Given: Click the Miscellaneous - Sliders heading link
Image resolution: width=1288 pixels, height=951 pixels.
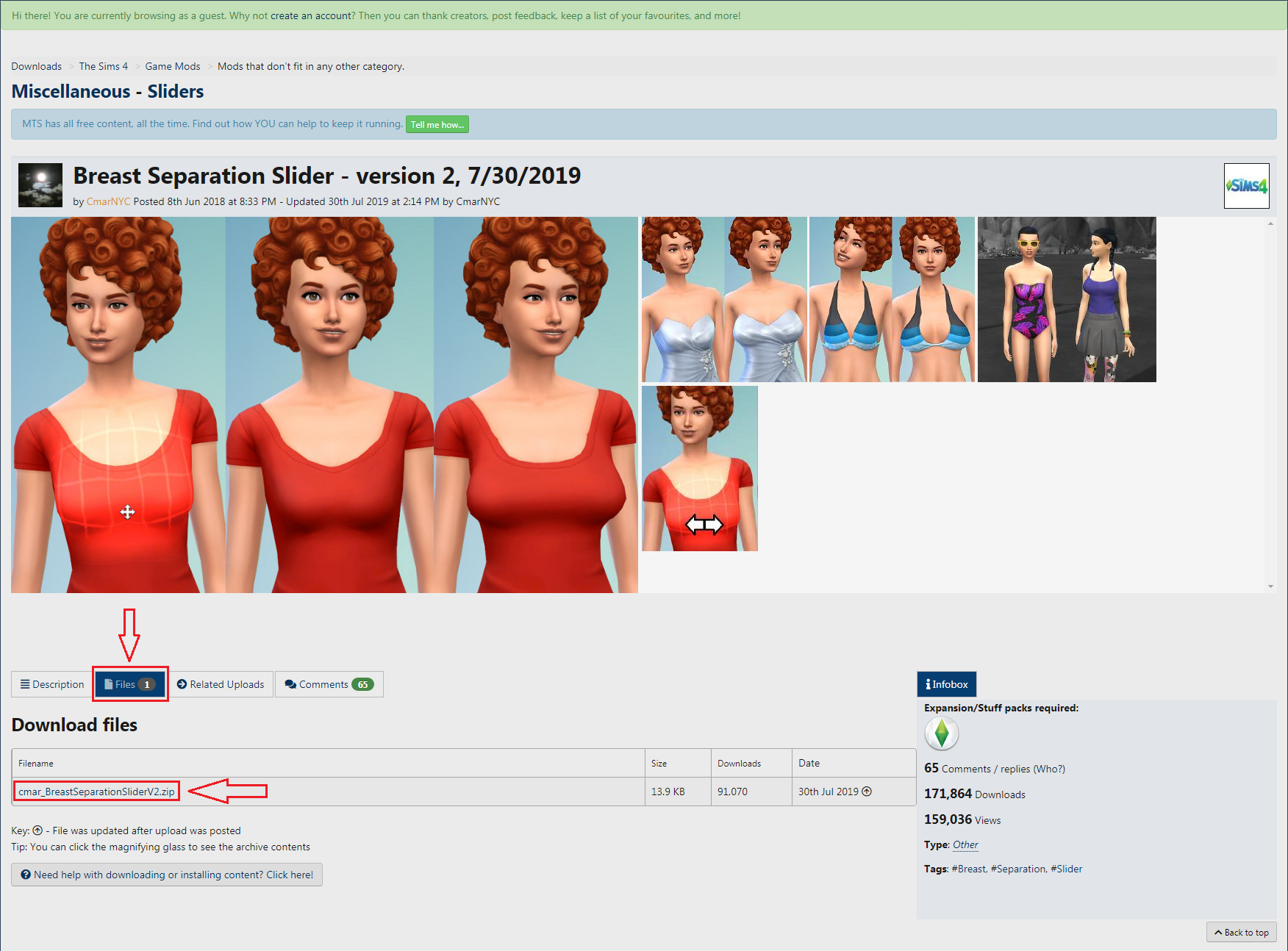Looking at the screenshot, I should (x=108, y=91).
